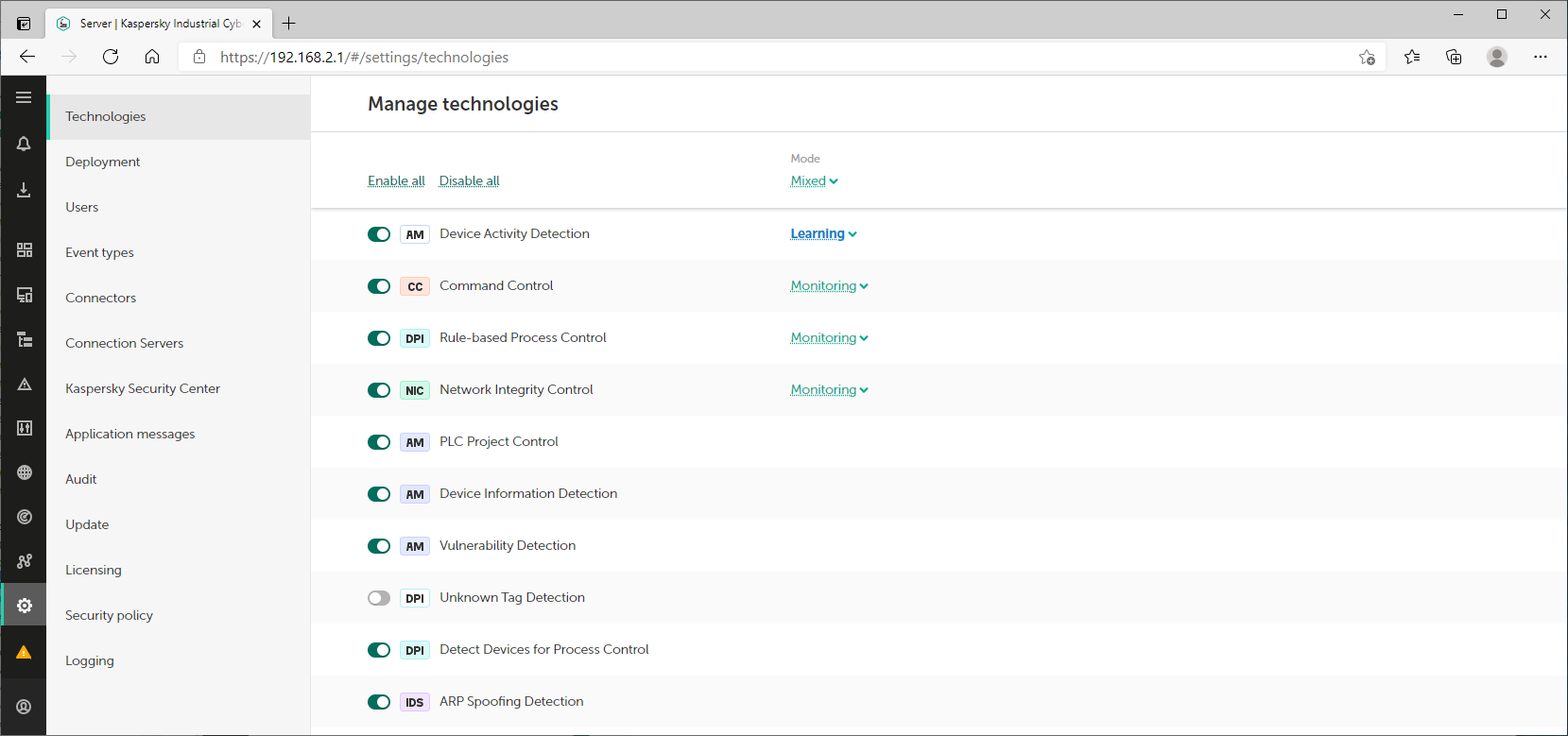Enable the Unknown Tag Detection toggle
Screen dimensions: 1568x736
coord(379,598)
